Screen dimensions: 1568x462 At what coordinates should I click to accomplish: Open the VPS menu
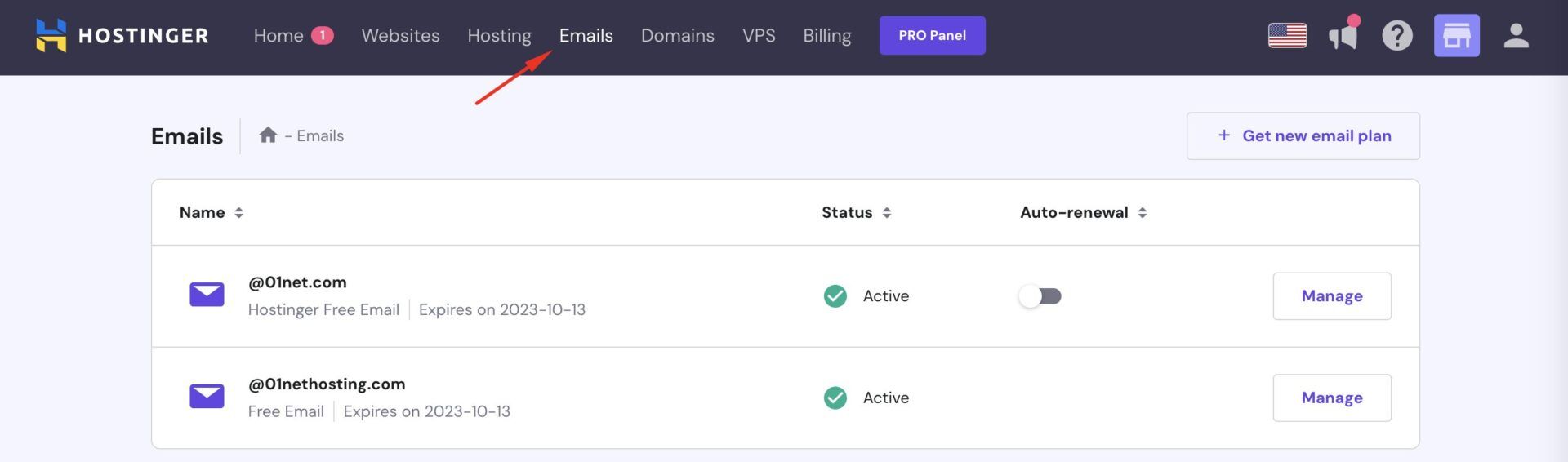(759, 35)
